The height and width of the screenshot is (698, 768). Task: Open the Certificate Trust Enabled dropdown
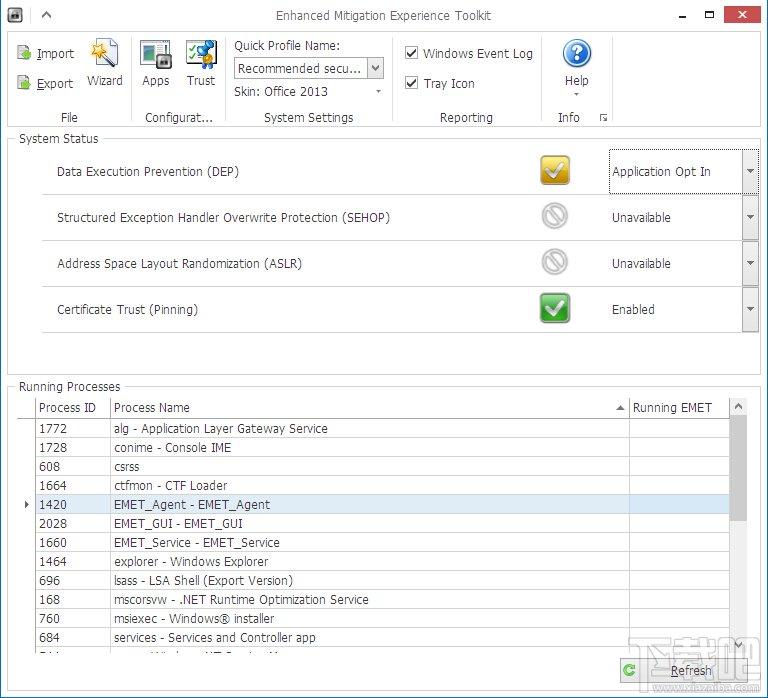[750, 310]
